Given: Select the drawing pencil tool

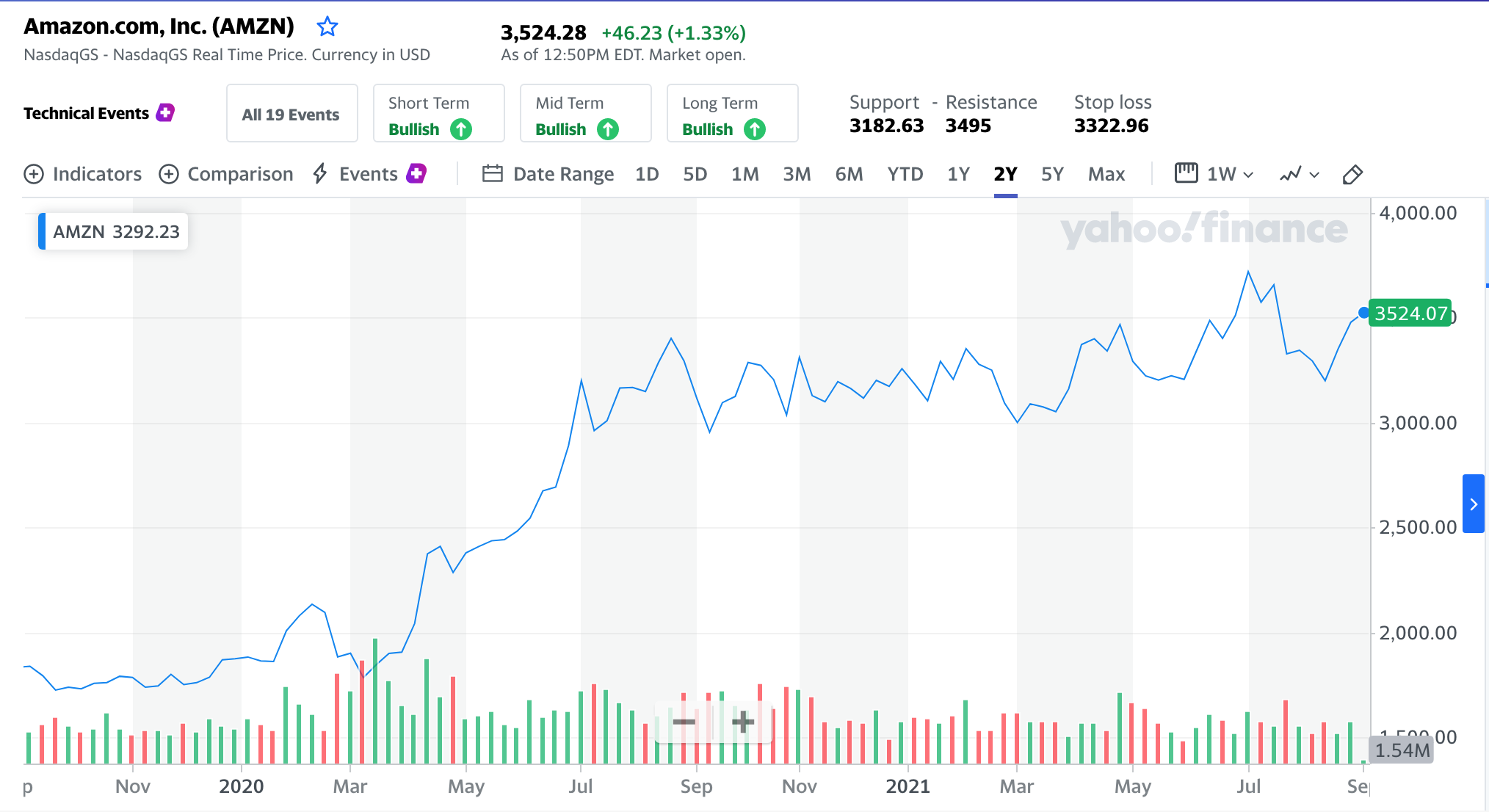Looking at the screenshot, I should tap(1352, 174).
